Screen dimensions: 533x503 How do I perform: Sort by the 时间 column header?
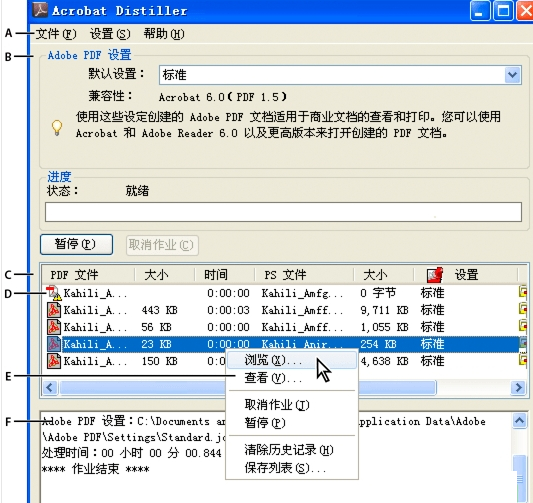pyautogui.click(x=225, y=275)
